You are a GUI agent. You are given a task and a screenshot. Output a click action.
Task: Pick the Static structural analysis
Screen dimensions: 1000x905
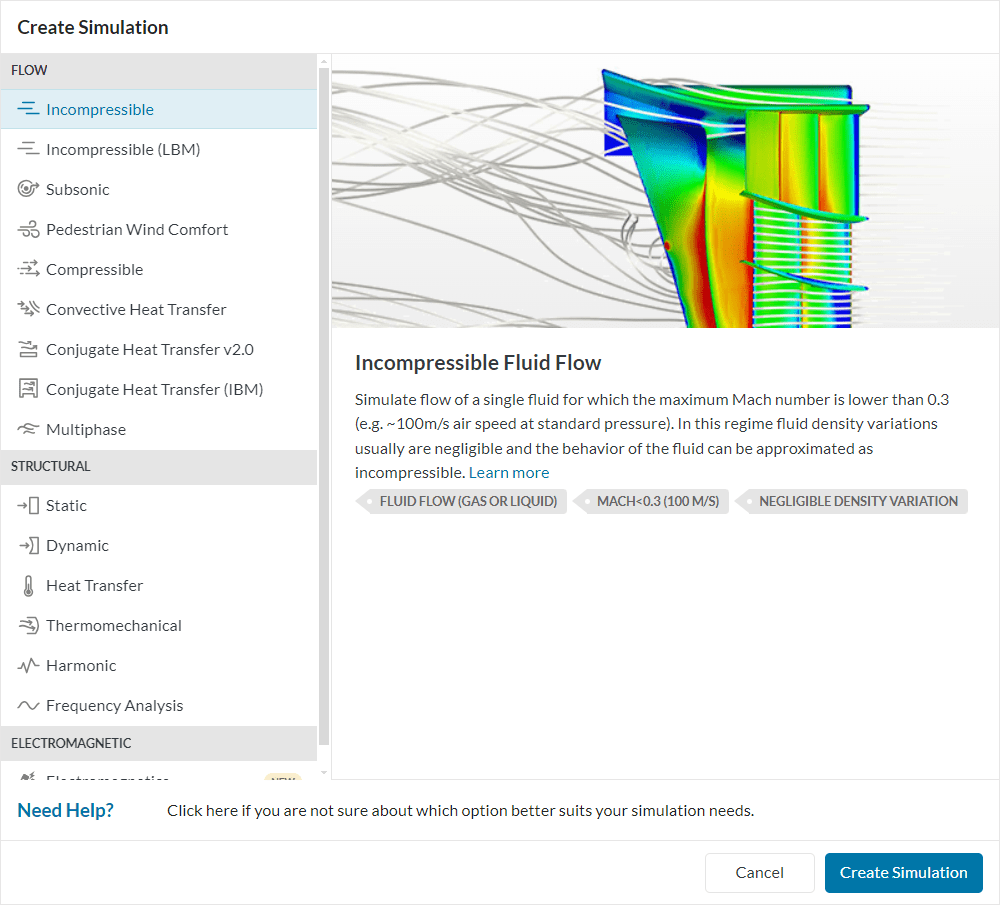[66, 506]
